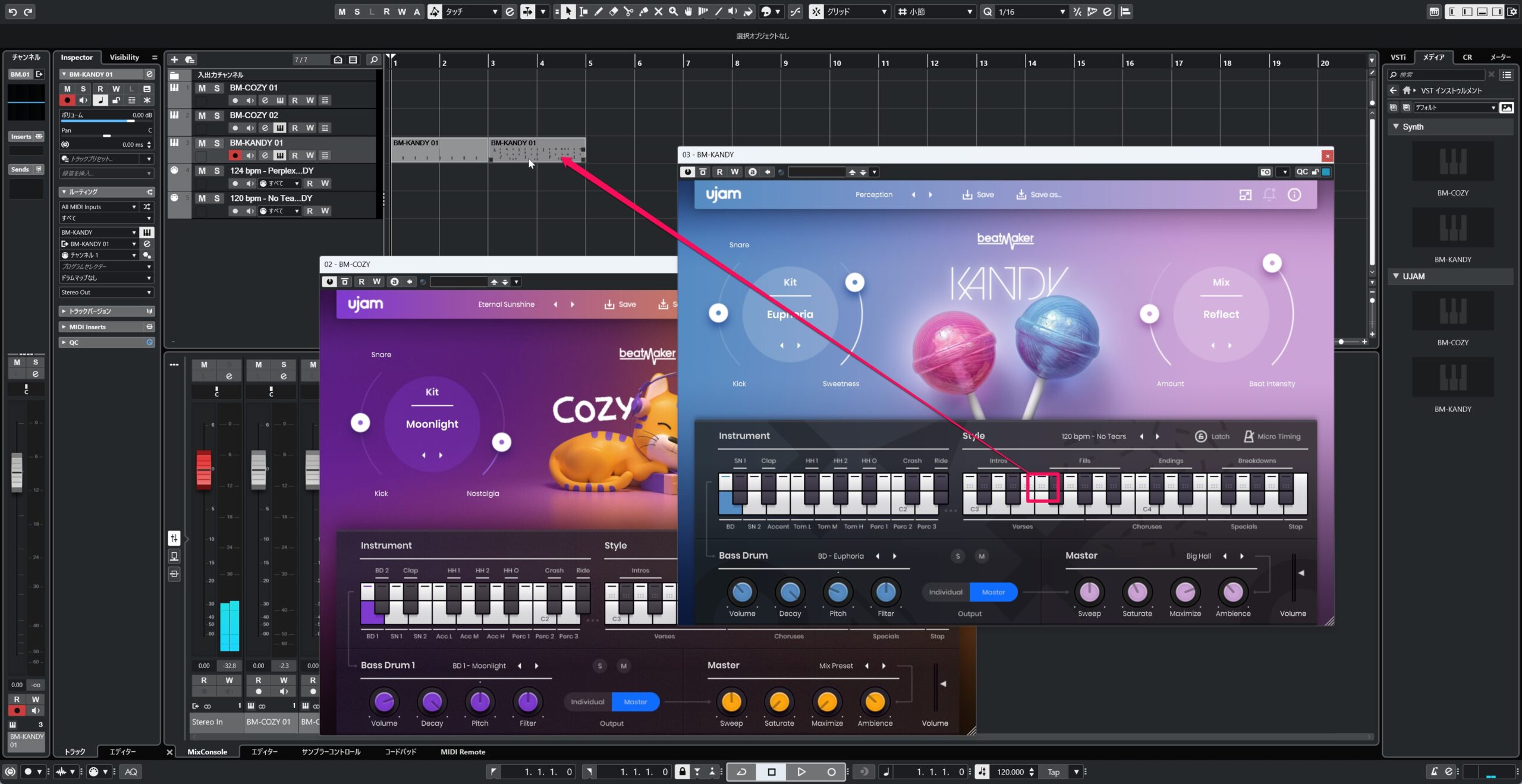Select Master output in COZY plugin
1522x784 pixels.
tap(635, 702)
